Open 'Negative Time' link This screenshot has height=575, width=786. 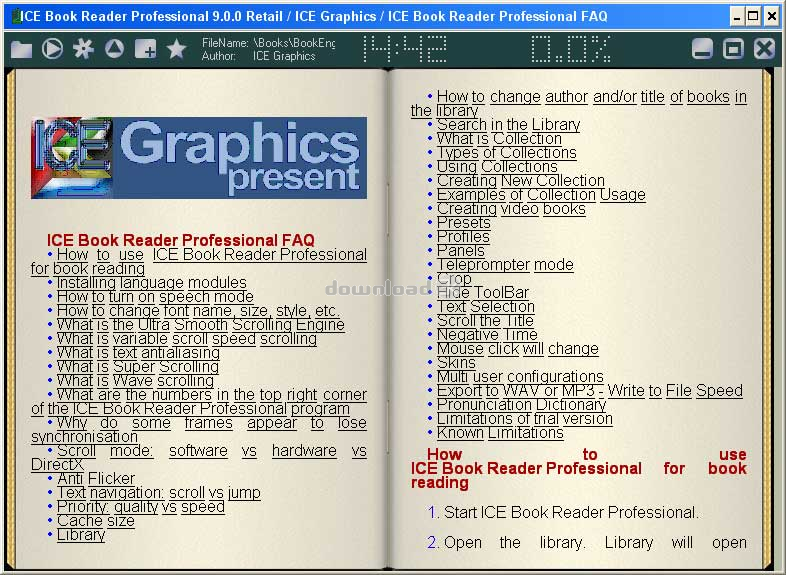487,335
